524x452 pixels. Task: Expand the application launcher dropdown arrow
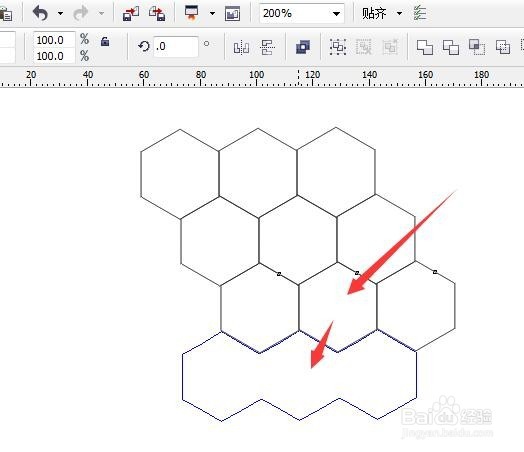212,14
